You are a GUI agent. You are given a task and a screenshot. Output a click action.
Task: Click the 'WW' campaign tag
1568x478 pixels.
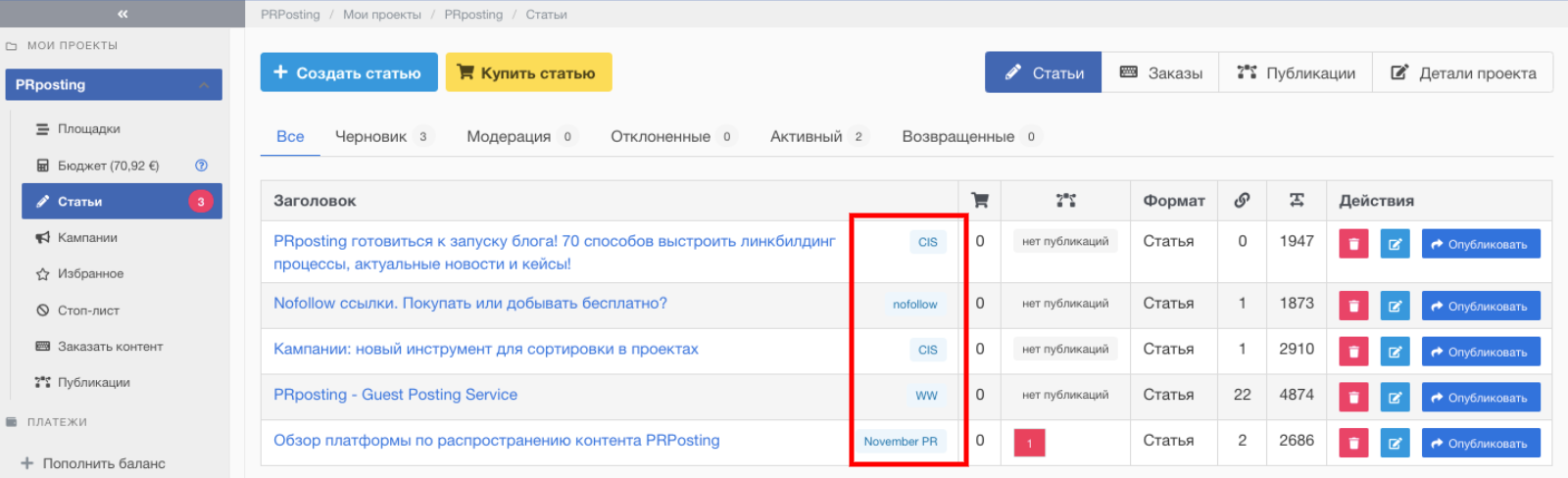[x=926, y=396]
